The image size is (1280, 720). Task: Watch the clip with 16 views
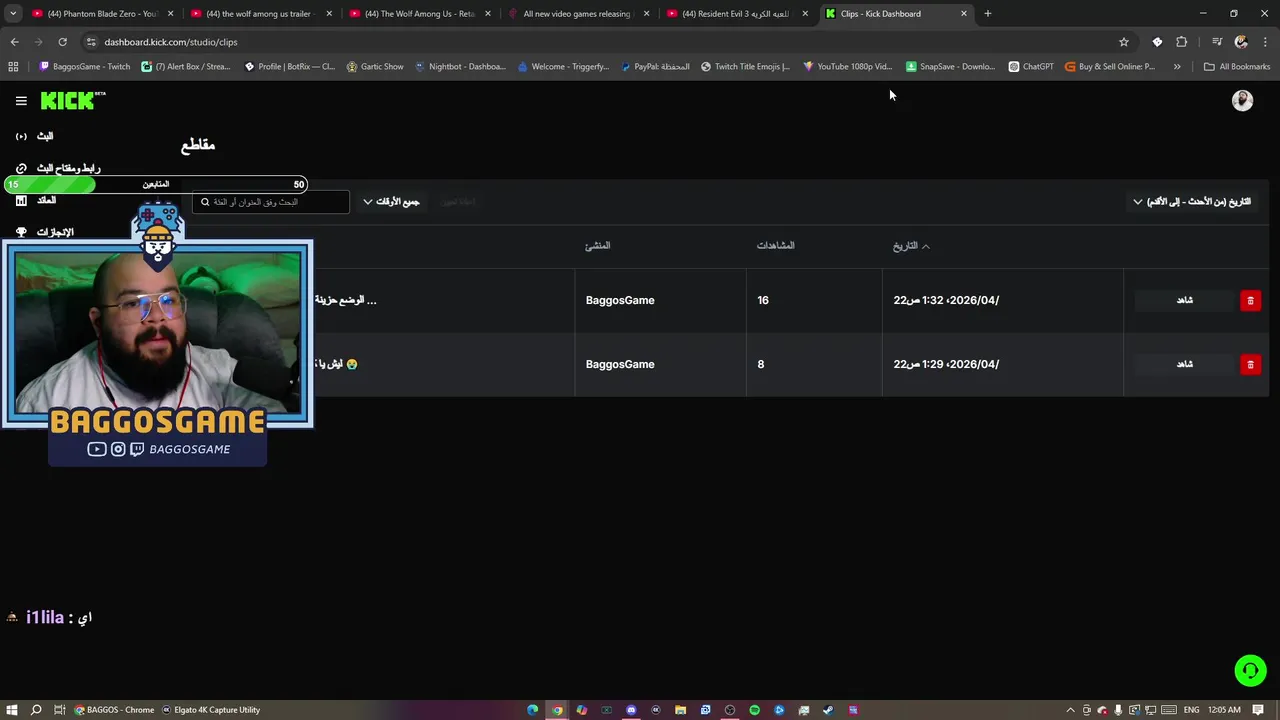tap(1185, 300)
